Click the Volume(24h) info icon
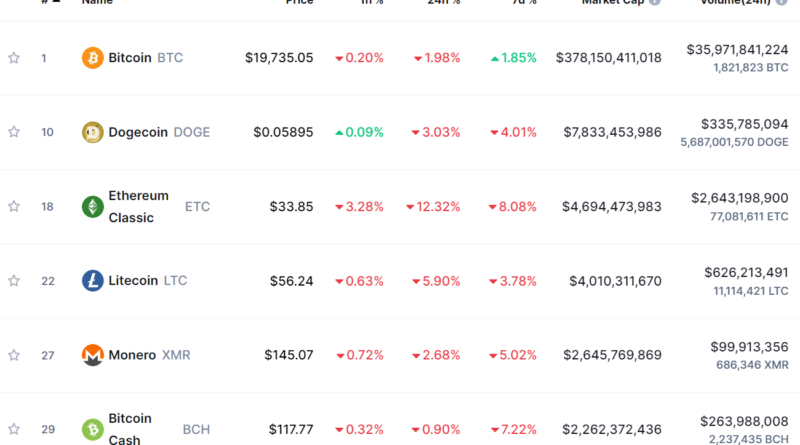 781,2
